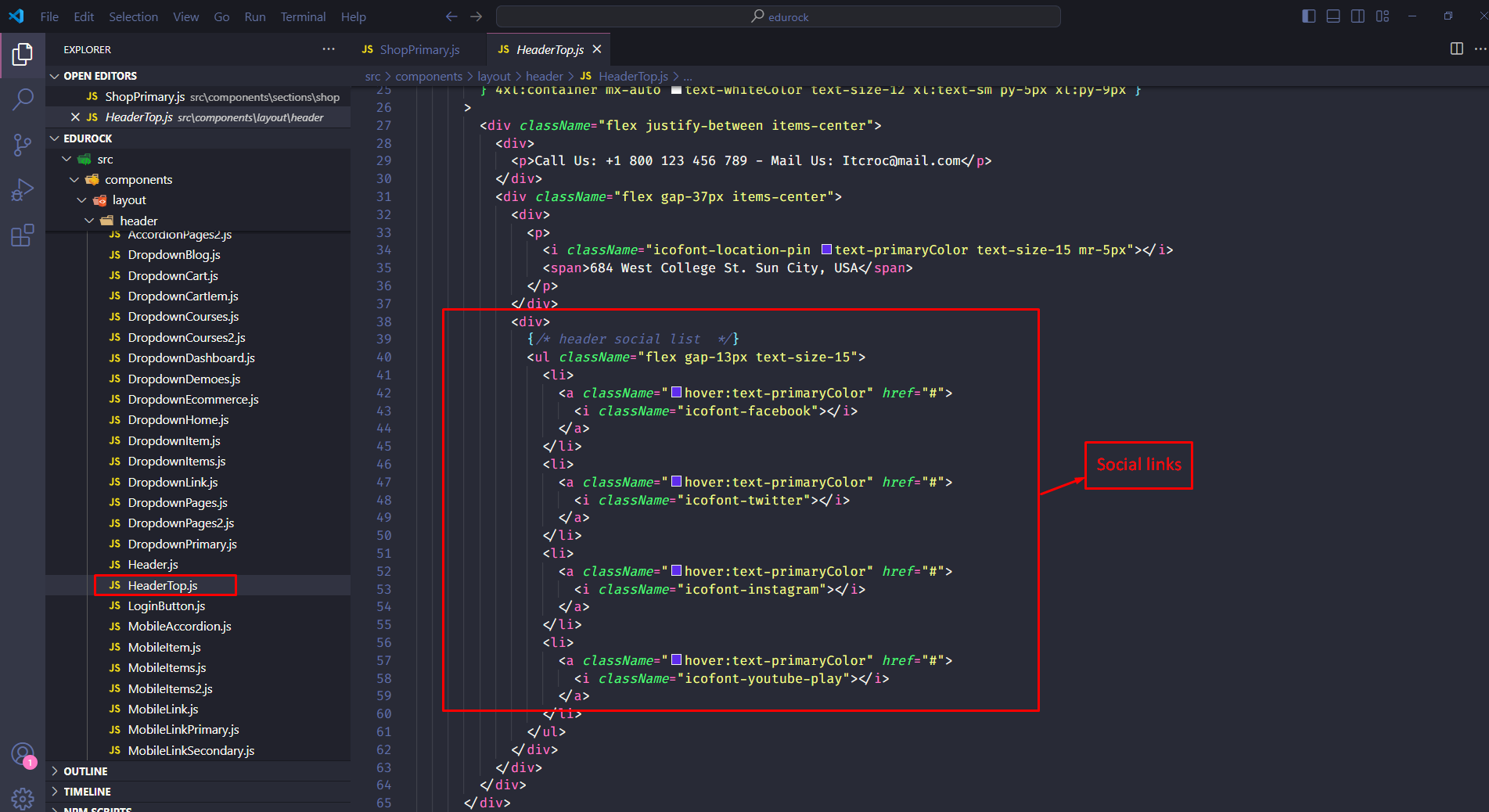The width and height of the screenshot is (1489, 812).
Task: Expand the Outline section
Action: (198, 771)
